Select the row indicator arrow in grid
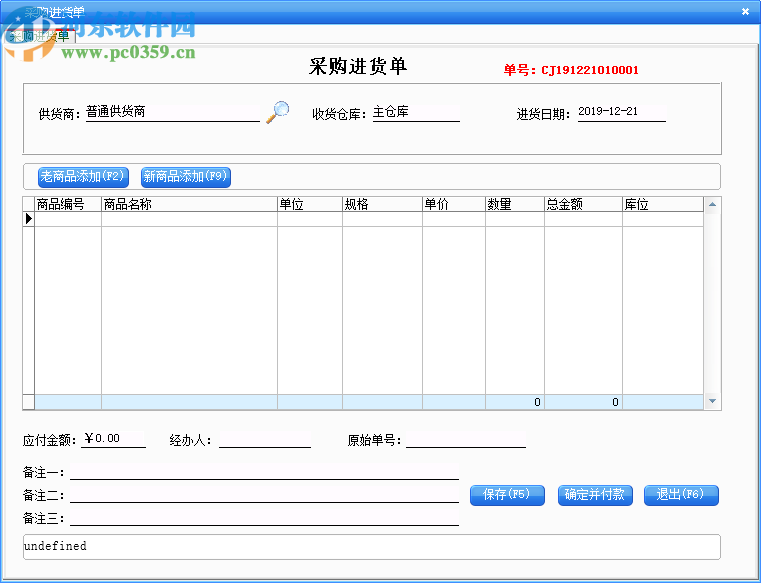 [x=29, y=219]
